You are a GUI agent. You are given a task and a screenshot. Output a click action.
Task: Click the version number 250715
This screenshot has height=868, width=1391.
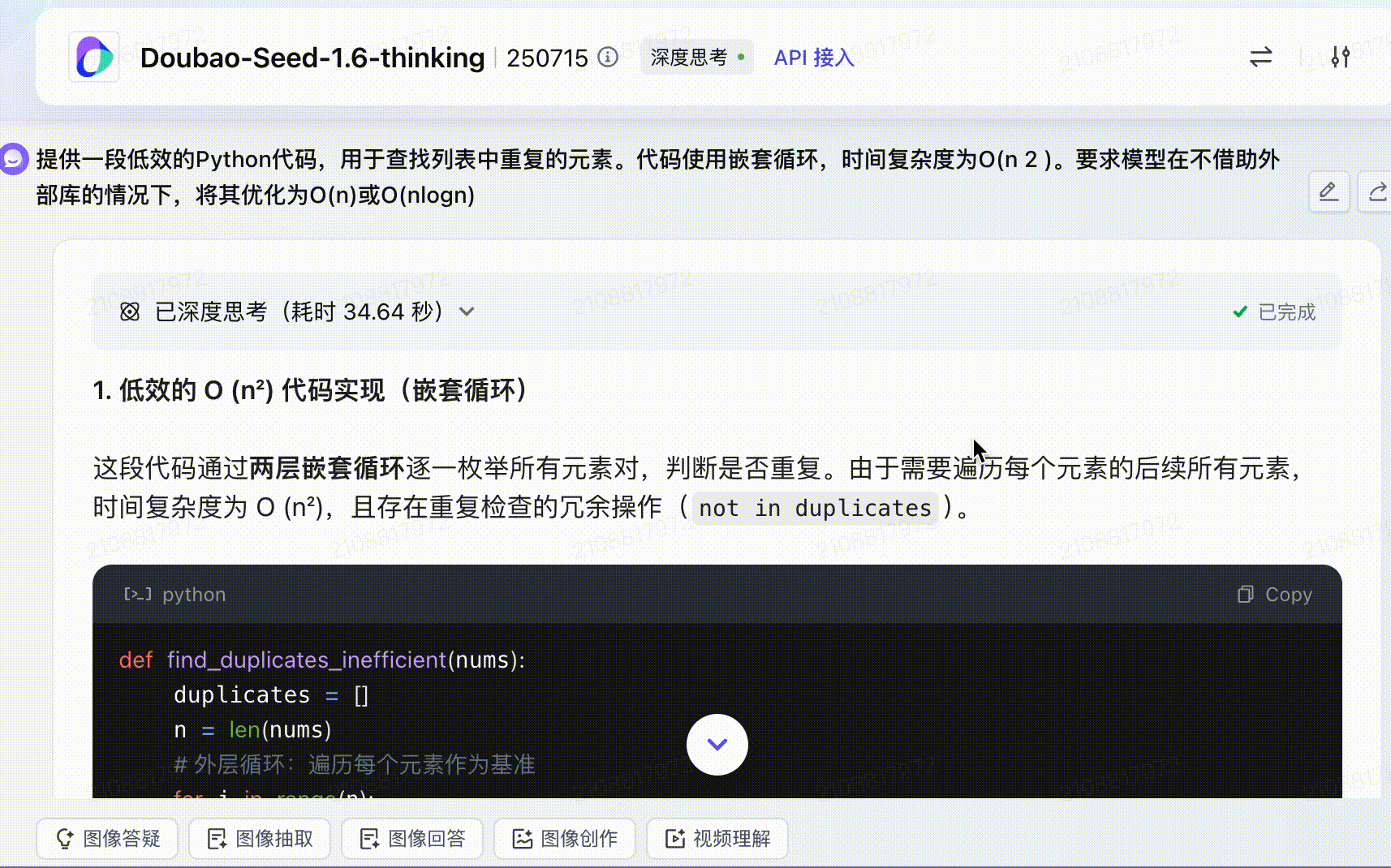(x=547, y=58)
